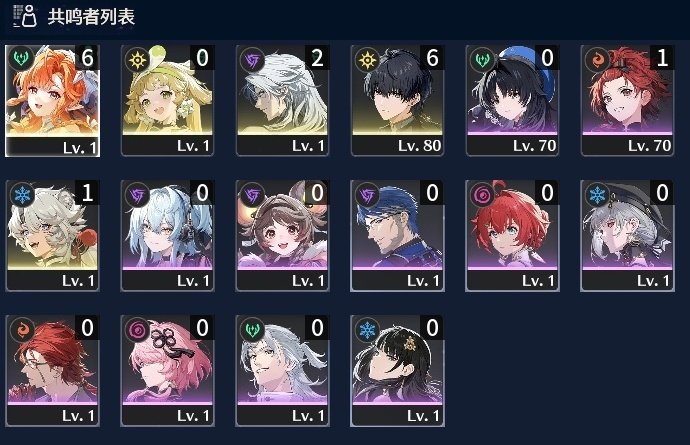Select the black-haired man at Lv. 80

(x=397, y=101)
